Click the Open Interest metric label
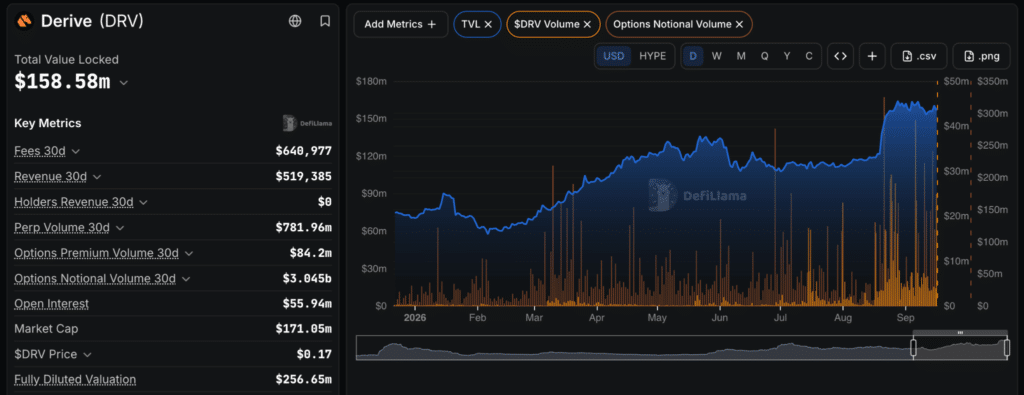This screenshot has width=1024, height=395. pyautogui.click(x=52, y=304)
